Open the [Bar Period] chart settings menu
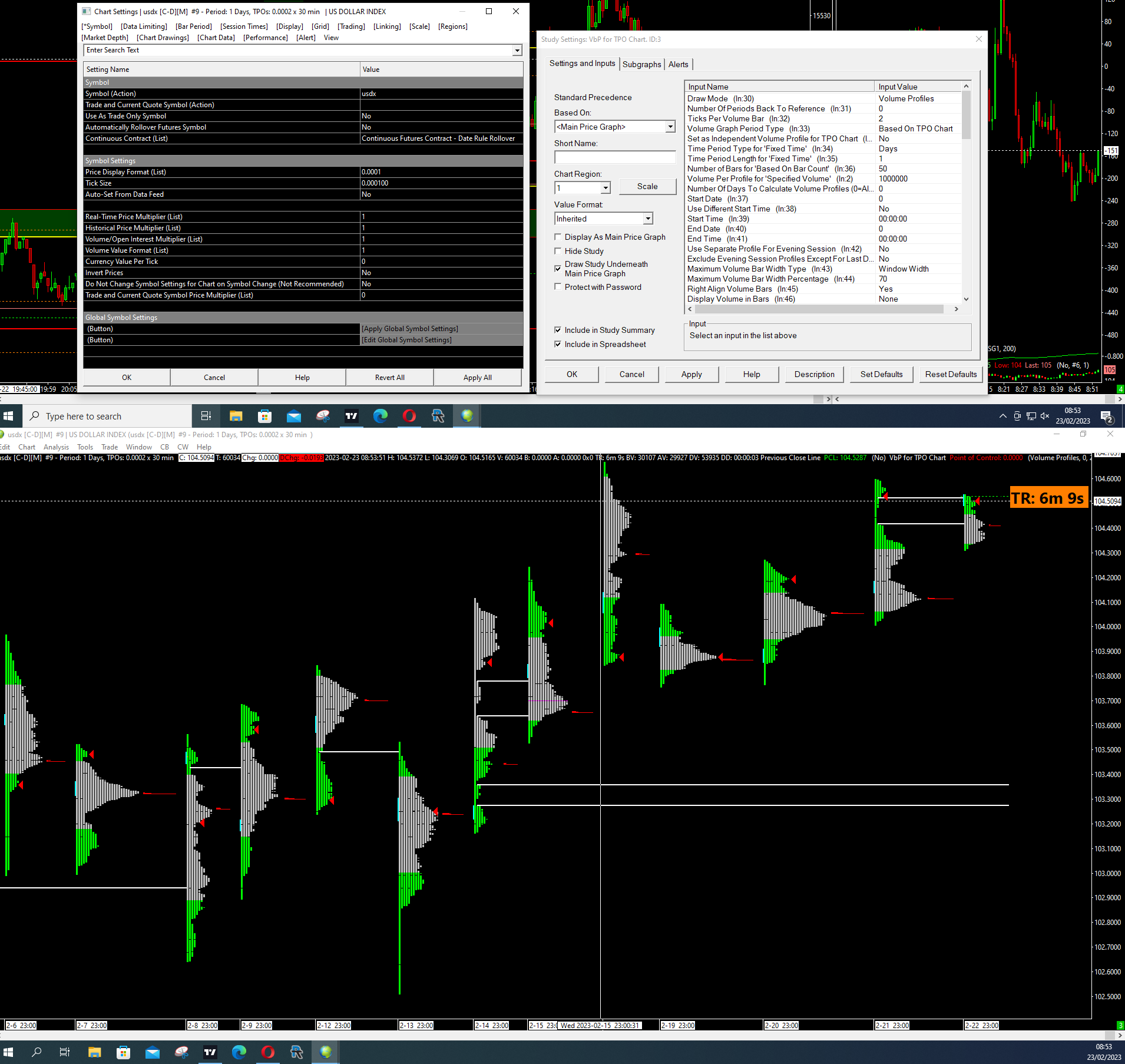Image resolution: width=1125 pixels, height=1064 pixels. coord(194,27)
